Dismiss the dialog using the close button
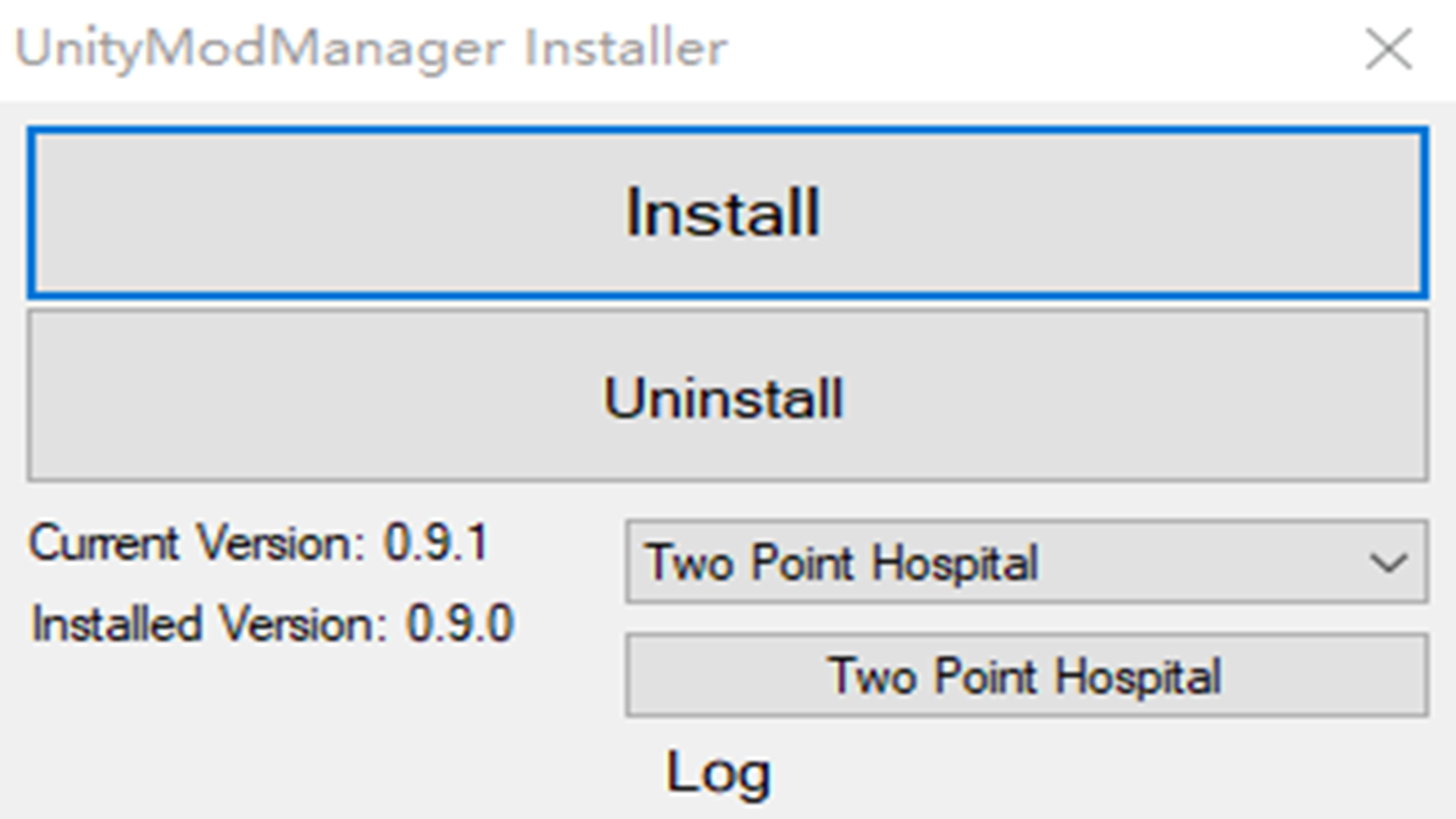This screenshot has width=1456, height=819. click(x=1388, y=49)
